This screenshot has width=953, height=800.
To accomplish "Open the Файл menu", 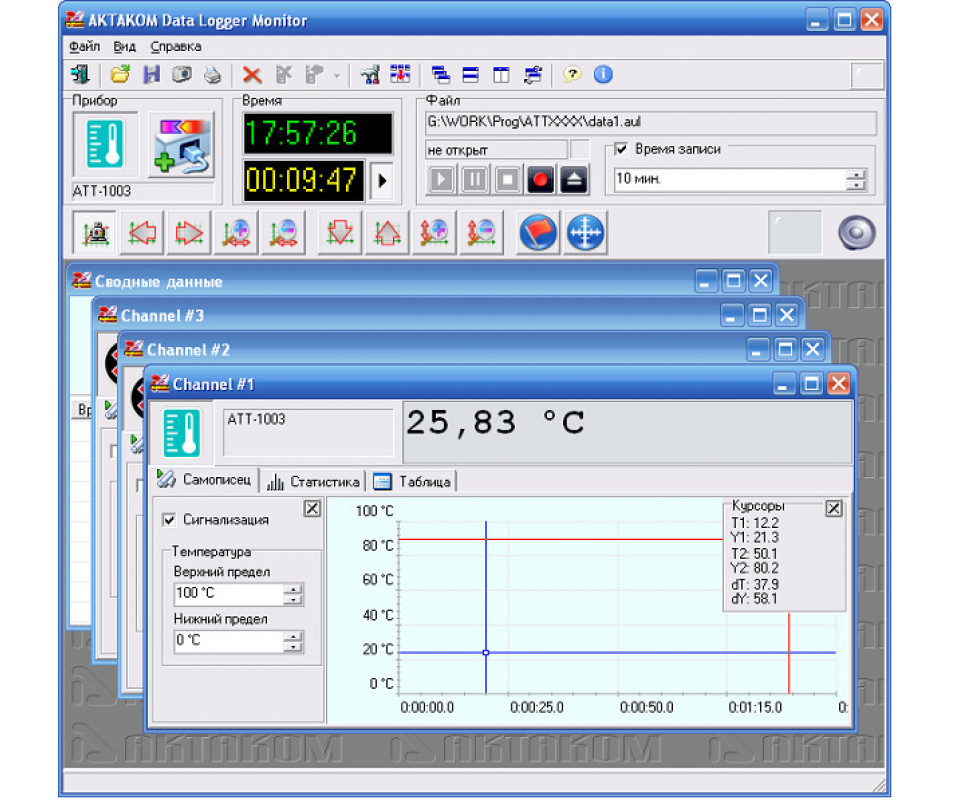I will pos(84,46).
